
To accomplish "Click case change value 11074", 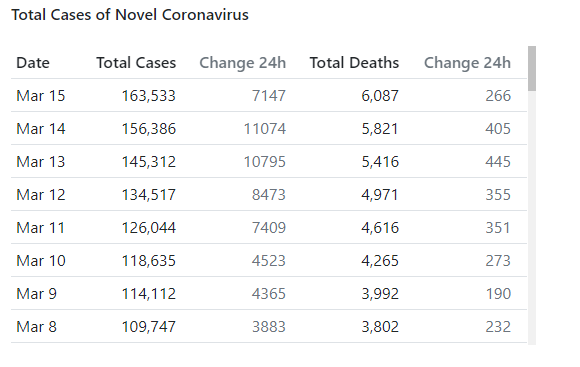I will point(264,129).
